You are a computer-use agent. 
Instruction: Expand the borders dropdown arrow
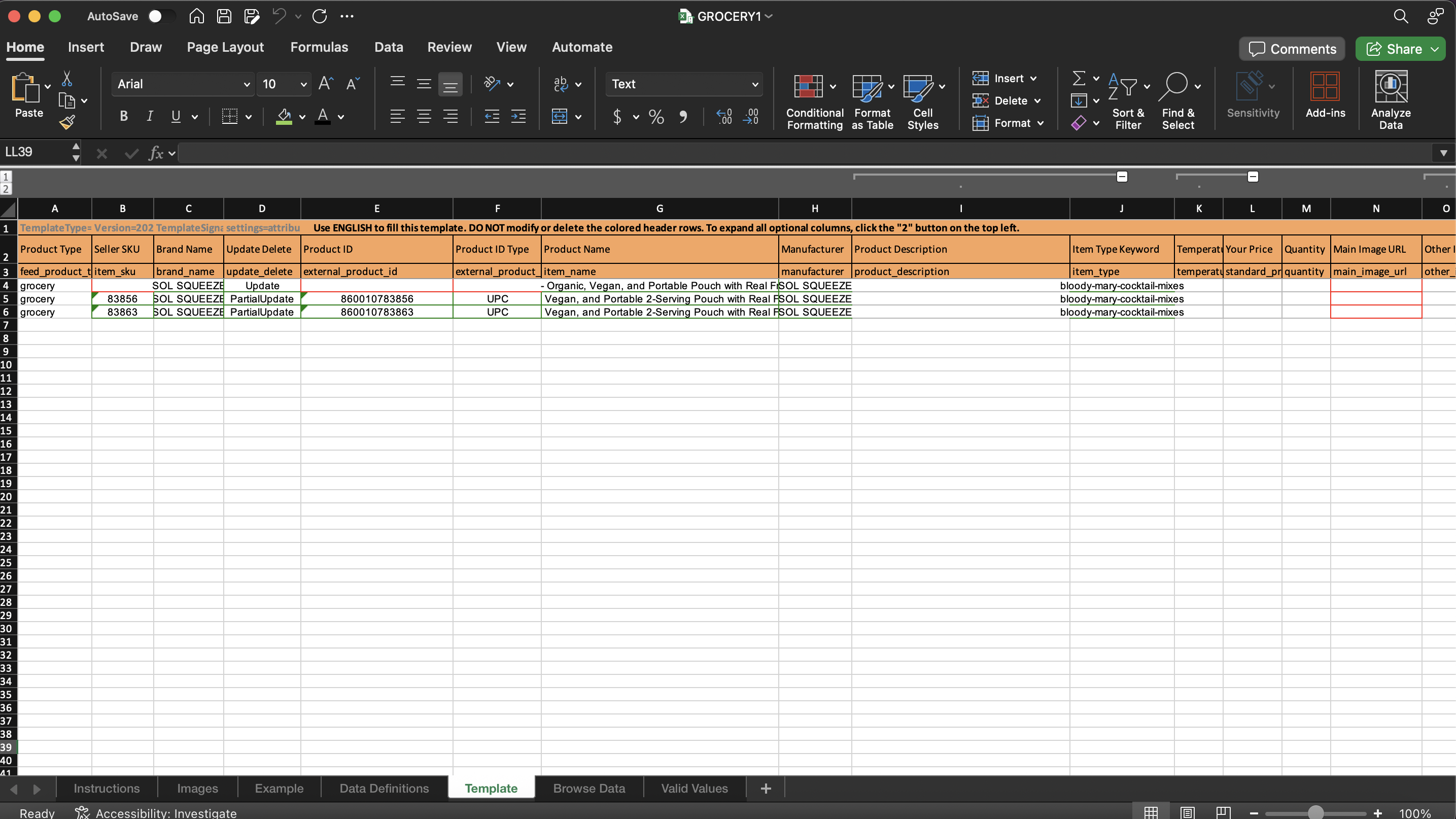click(249, 117)
